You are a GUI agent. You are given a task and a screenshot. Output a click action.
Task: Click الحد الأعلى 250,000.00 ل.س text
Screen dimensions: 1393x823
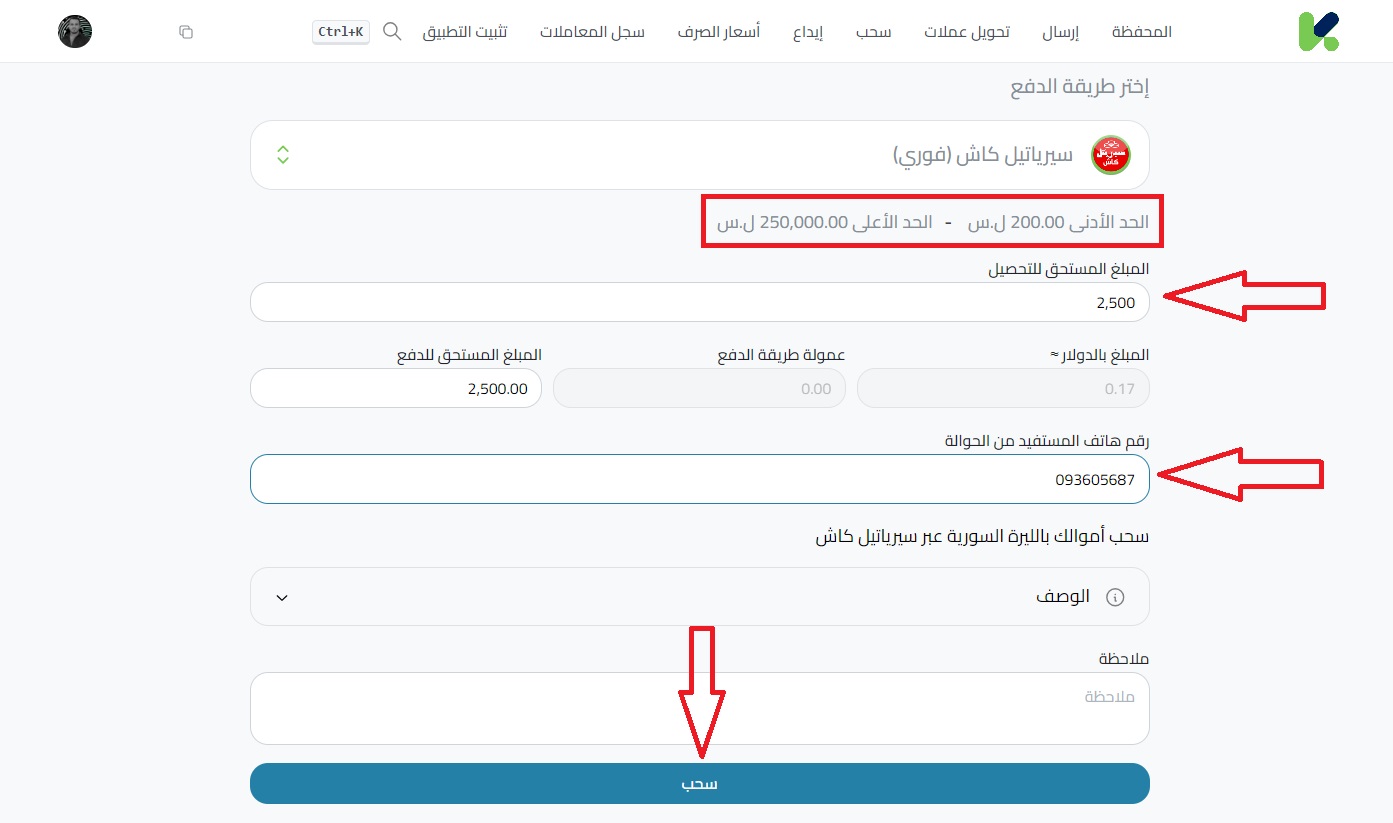click(824, 222)
